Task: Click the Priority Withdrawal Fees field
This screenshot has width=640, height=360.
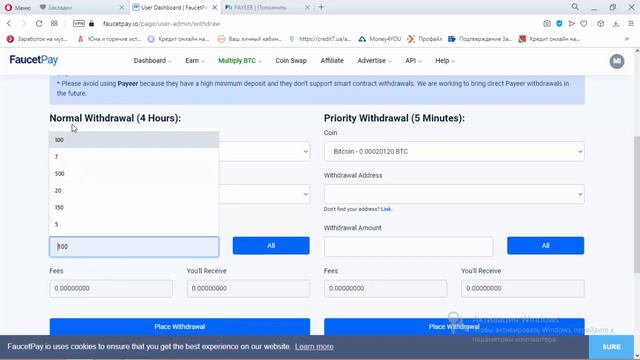Action: coord(385,288)
